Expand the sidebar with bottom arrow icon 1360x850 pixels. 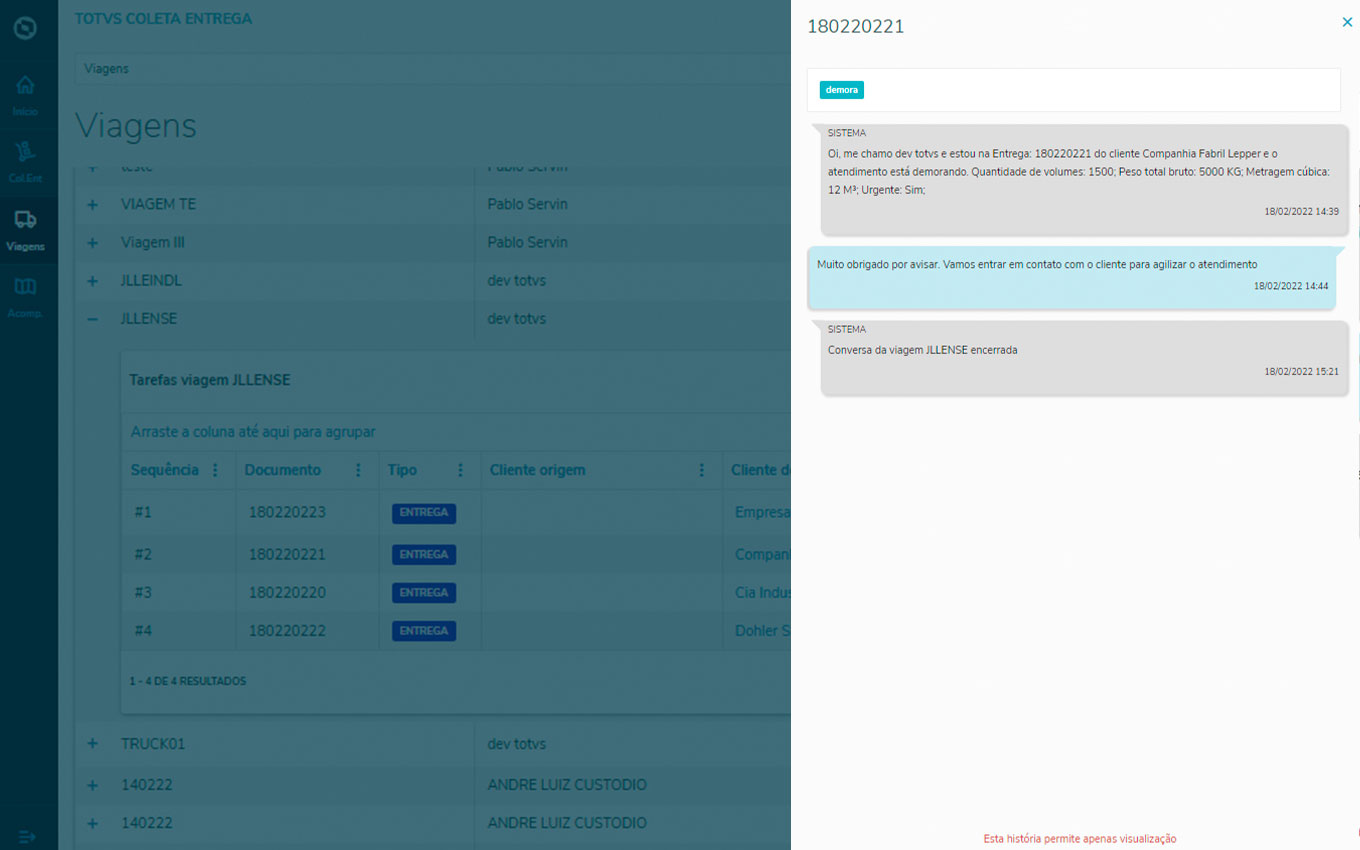pyautogui.click(x=27, y=836)
